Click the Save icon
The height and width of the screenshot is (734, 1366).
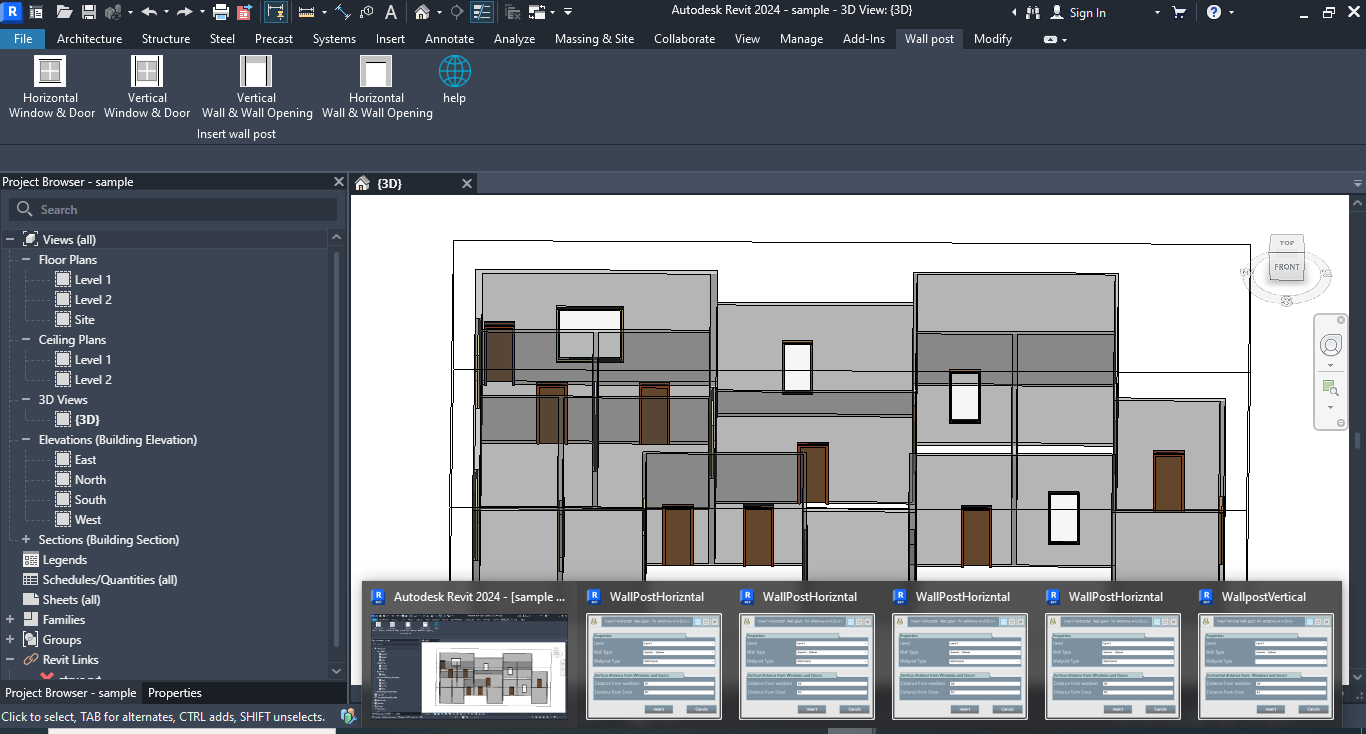(x=88, y=12)
